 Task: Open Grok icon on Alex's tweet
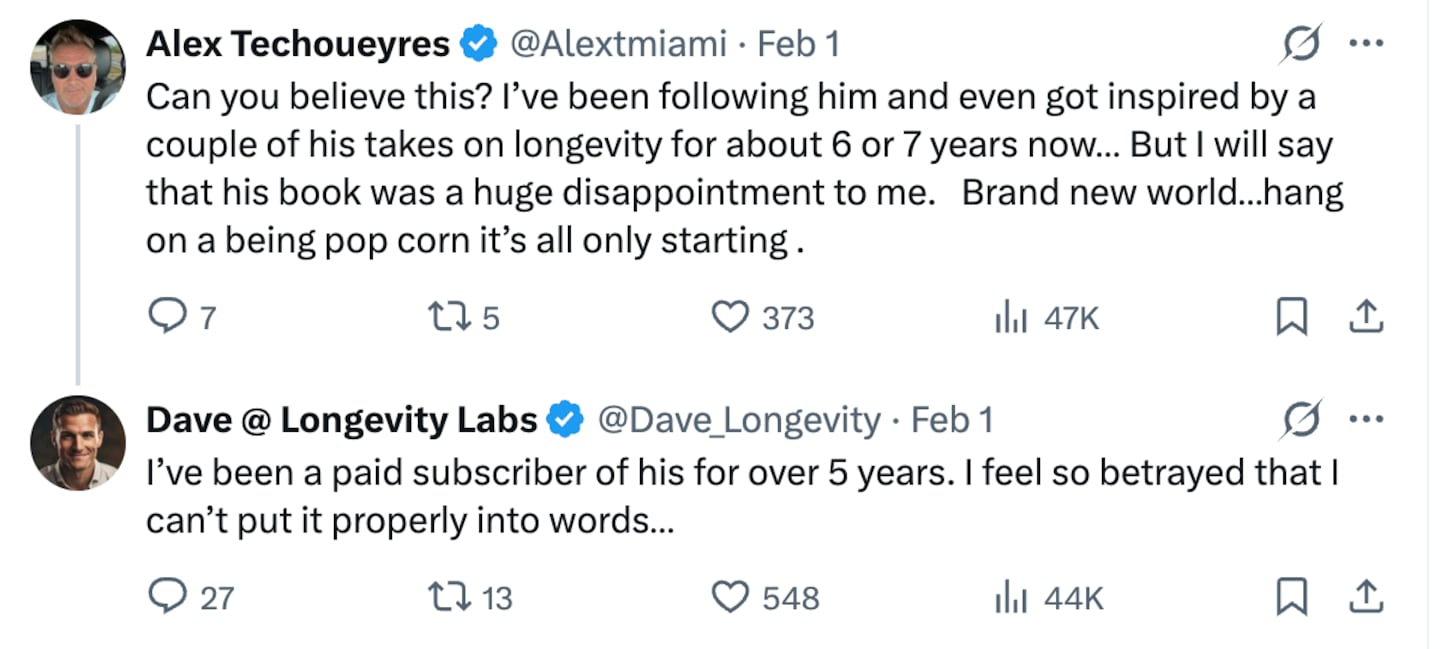pyautogui.click(x=1301, y=44)
